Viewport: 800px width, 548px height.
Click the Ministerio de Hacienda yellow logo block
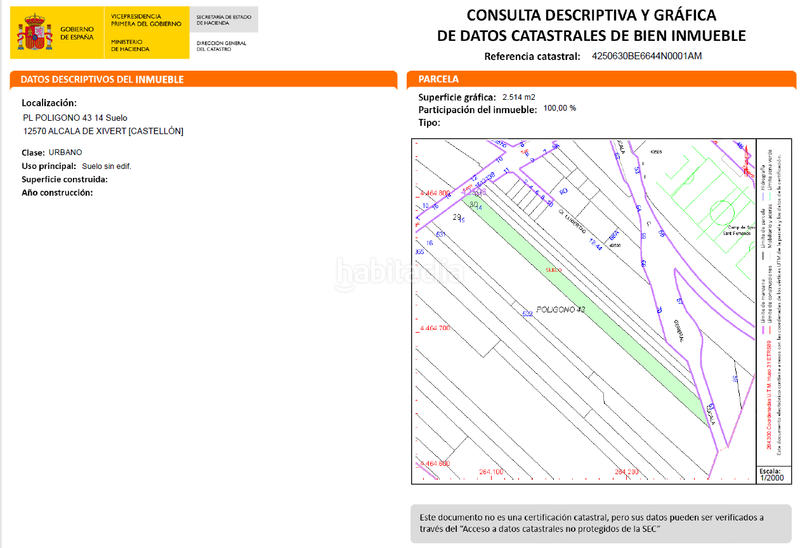pos(147,34)
